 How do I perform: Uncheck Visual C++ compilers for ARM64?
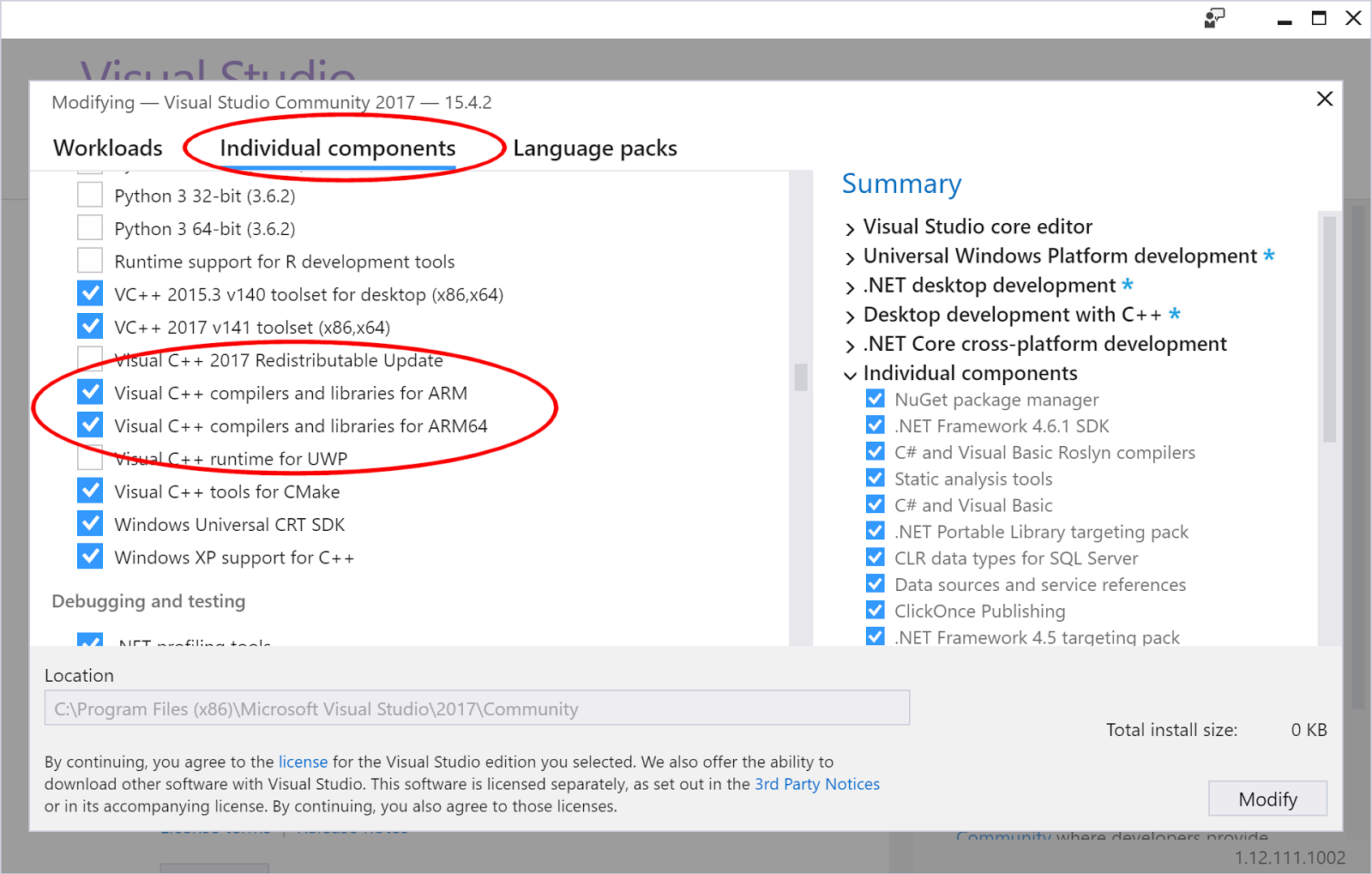[x=90, y=425]
